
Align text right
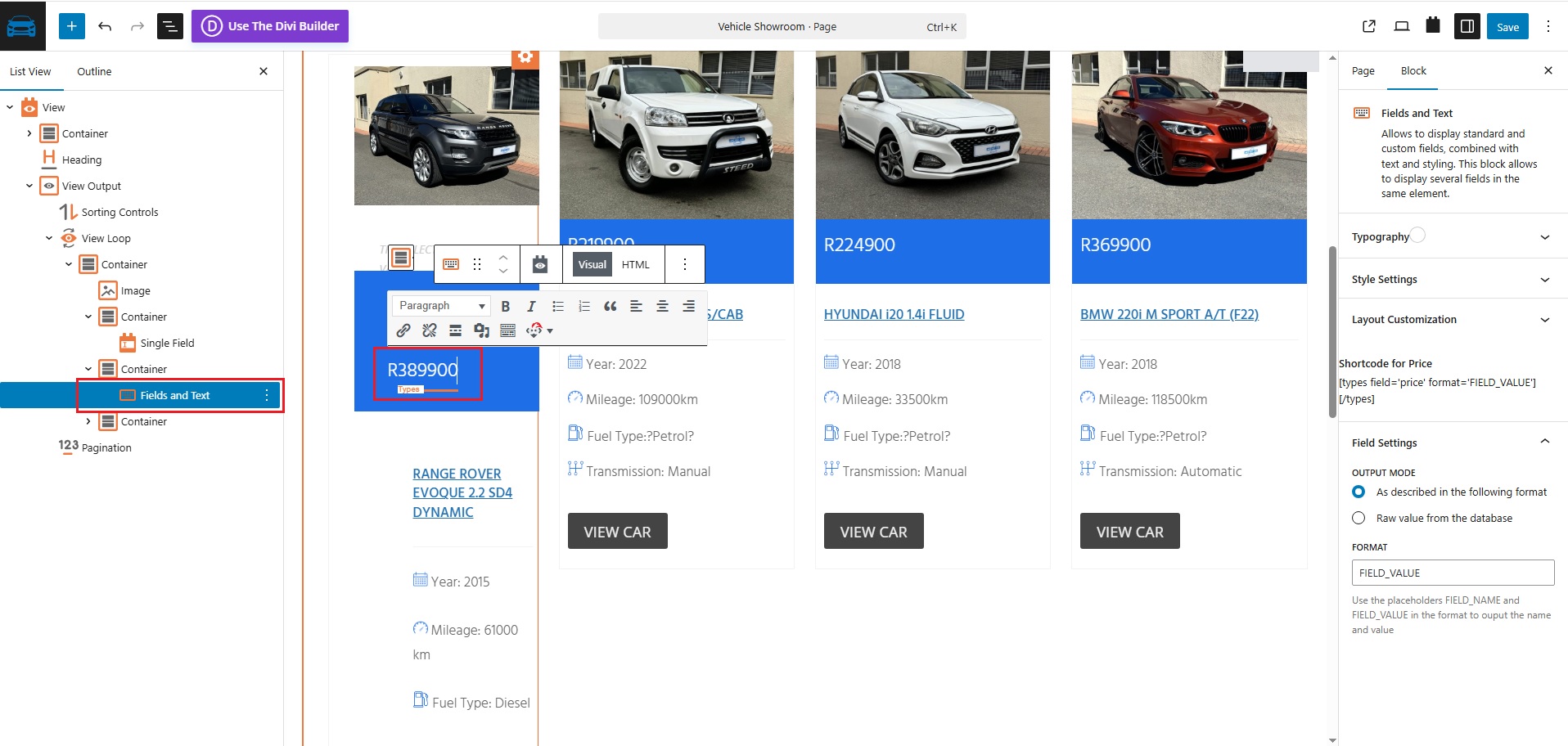688,306
